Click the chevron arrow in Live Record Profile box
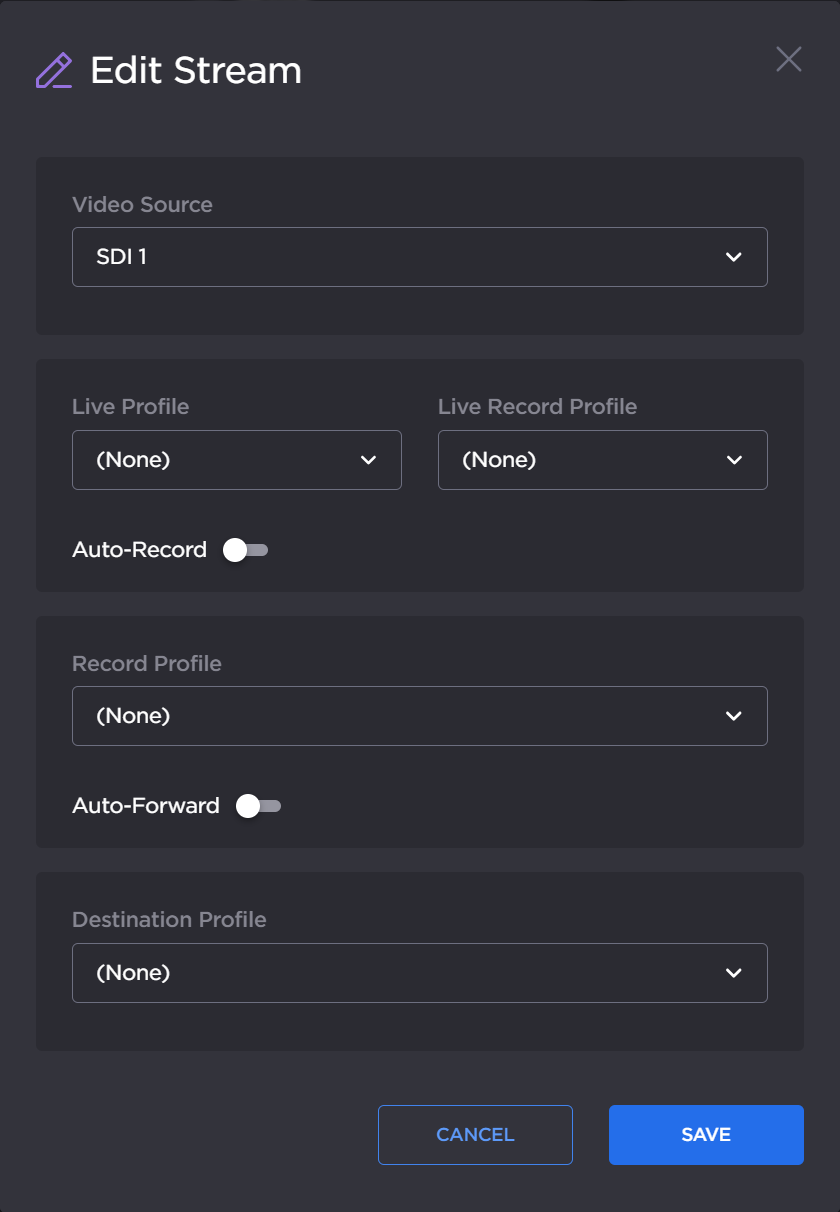 click(734, 460)
